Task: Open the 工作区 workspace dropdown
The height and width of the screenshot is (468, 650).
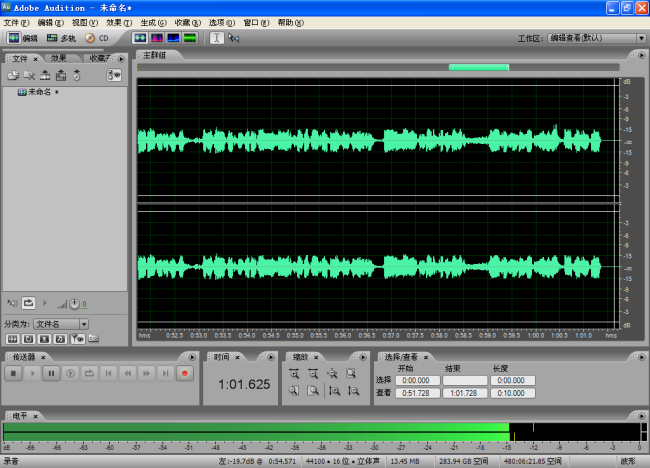Action: pos(597,38)
